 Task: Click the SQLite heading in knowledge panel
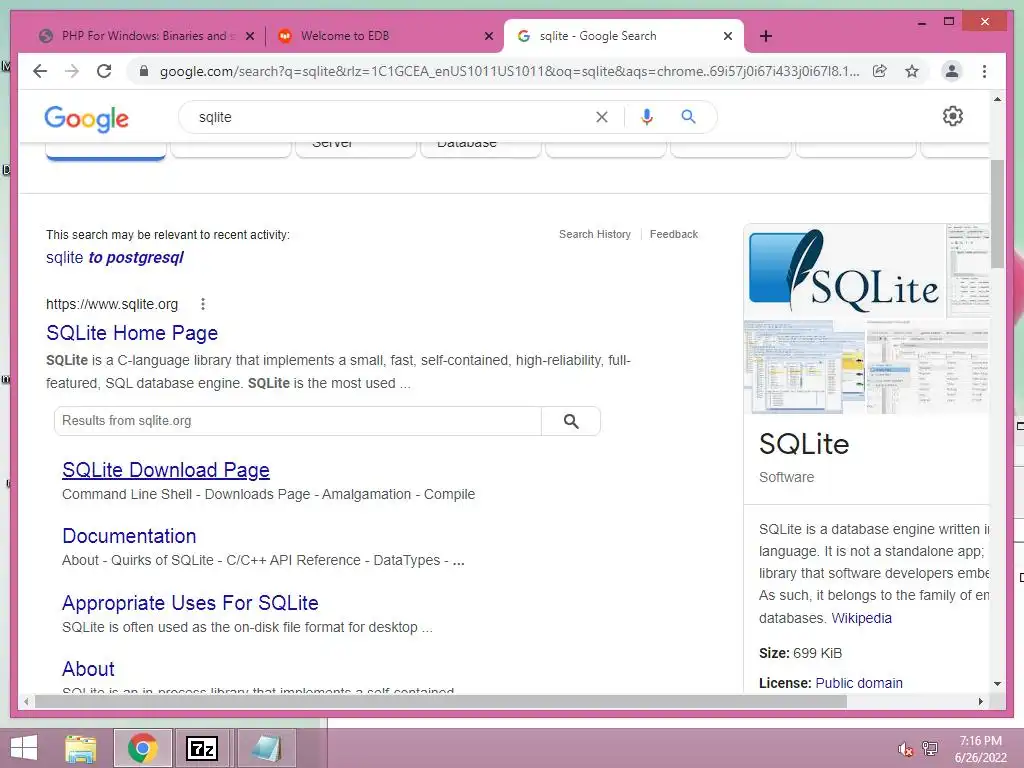click(x=804, y=445)
